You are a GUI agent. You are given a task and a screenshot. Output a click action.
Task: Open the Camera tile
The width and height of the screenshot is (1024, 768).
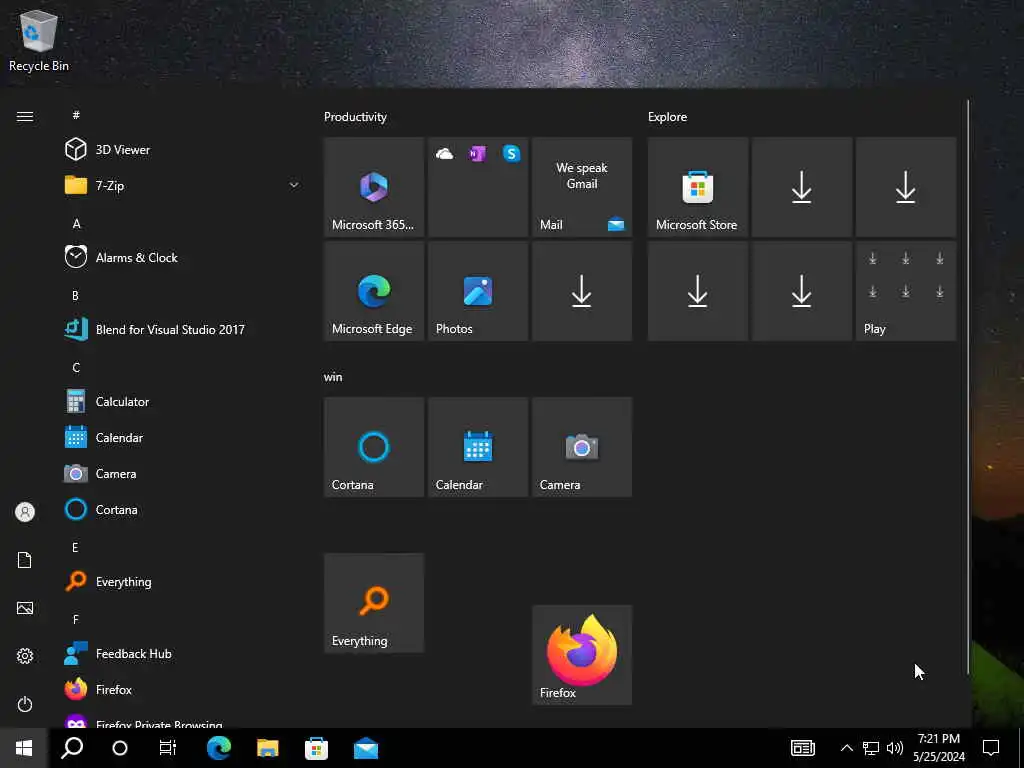pos(582,447)
